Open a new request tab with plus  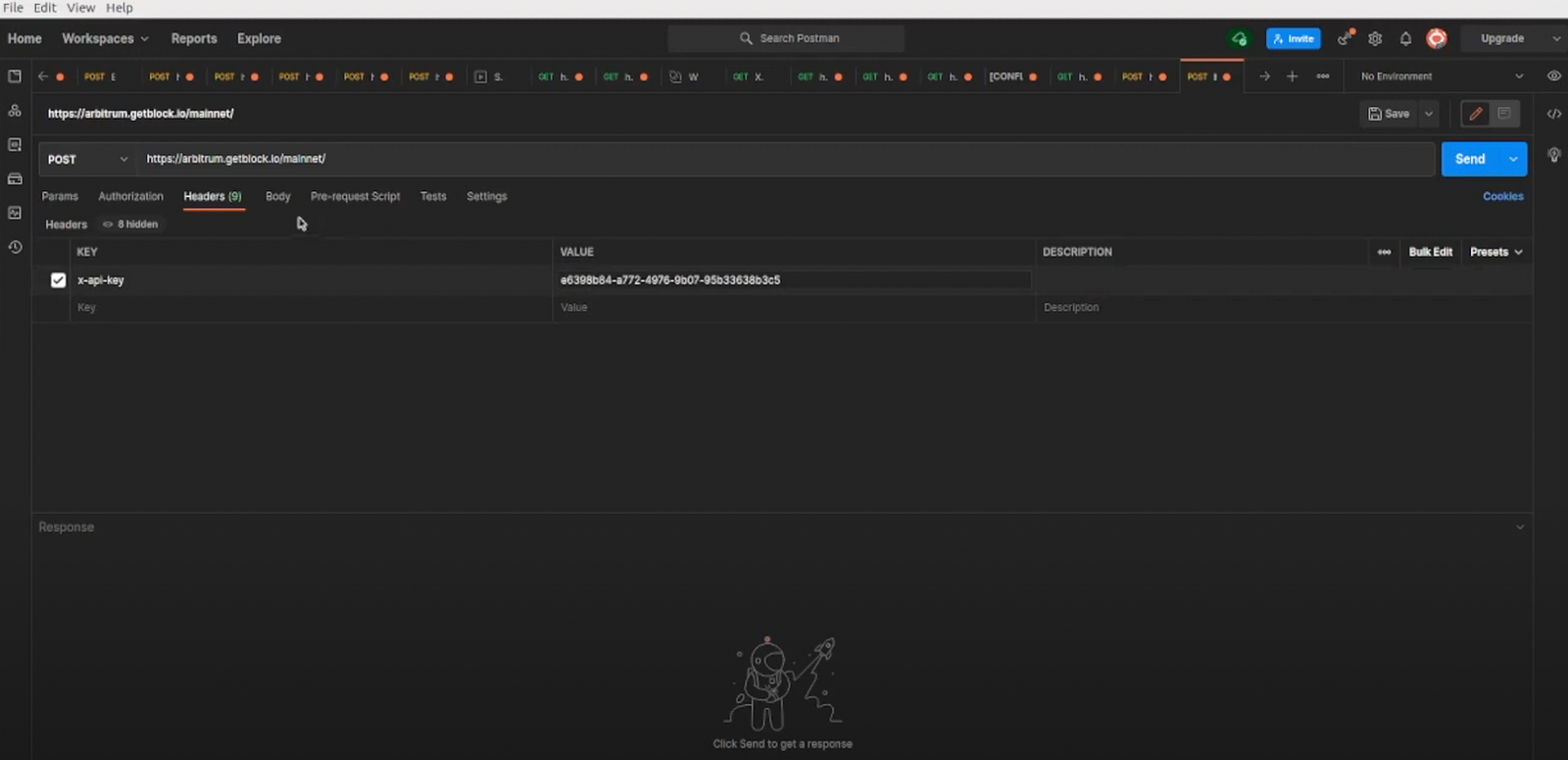(x=1292, y=76)
